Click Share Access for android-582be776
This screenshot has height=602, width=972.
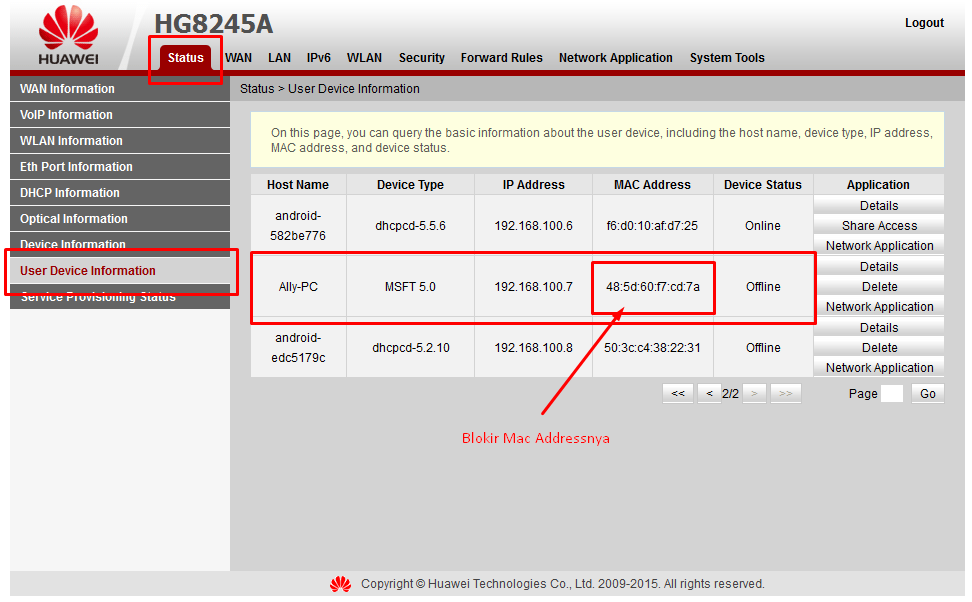878,226
